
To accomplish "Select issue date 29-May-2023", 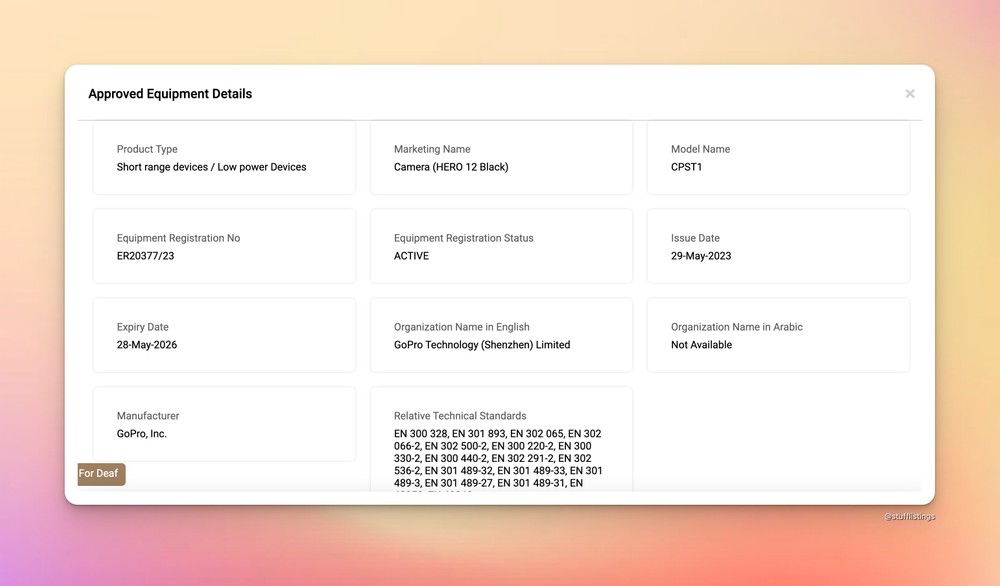I will [701, 256].
